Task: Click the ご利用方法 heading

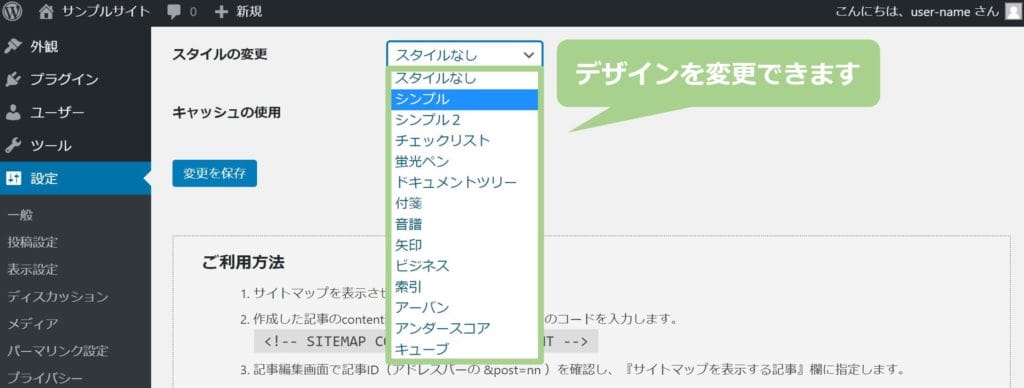Action: click(243, 263)
